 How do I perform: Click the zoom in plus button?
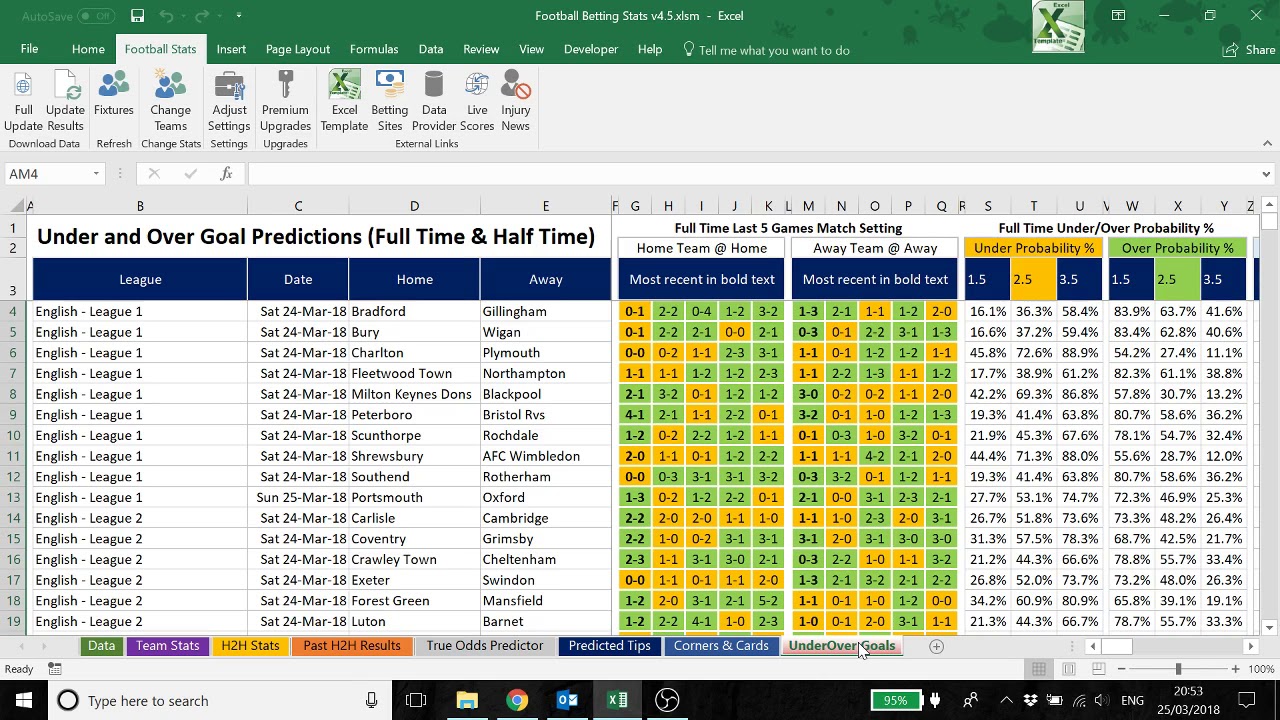click(x=1235, y=669)
